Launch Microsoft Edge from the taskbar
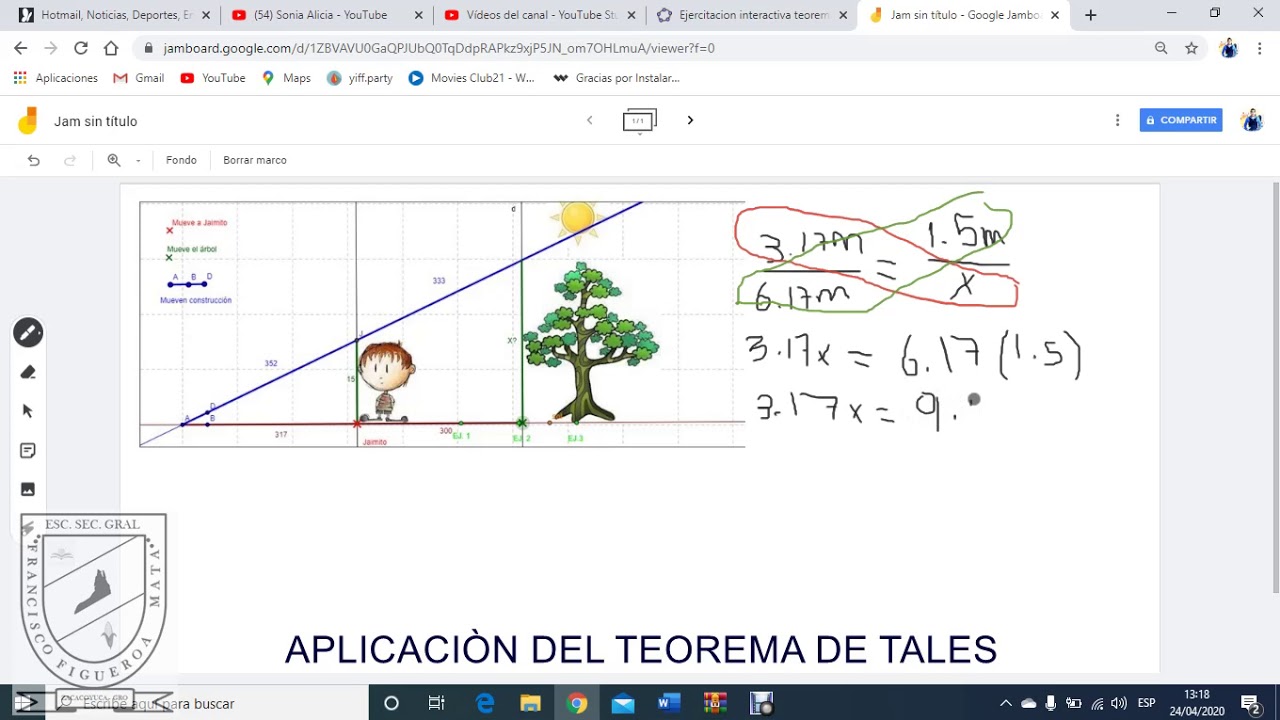 [x=485, y=704]
